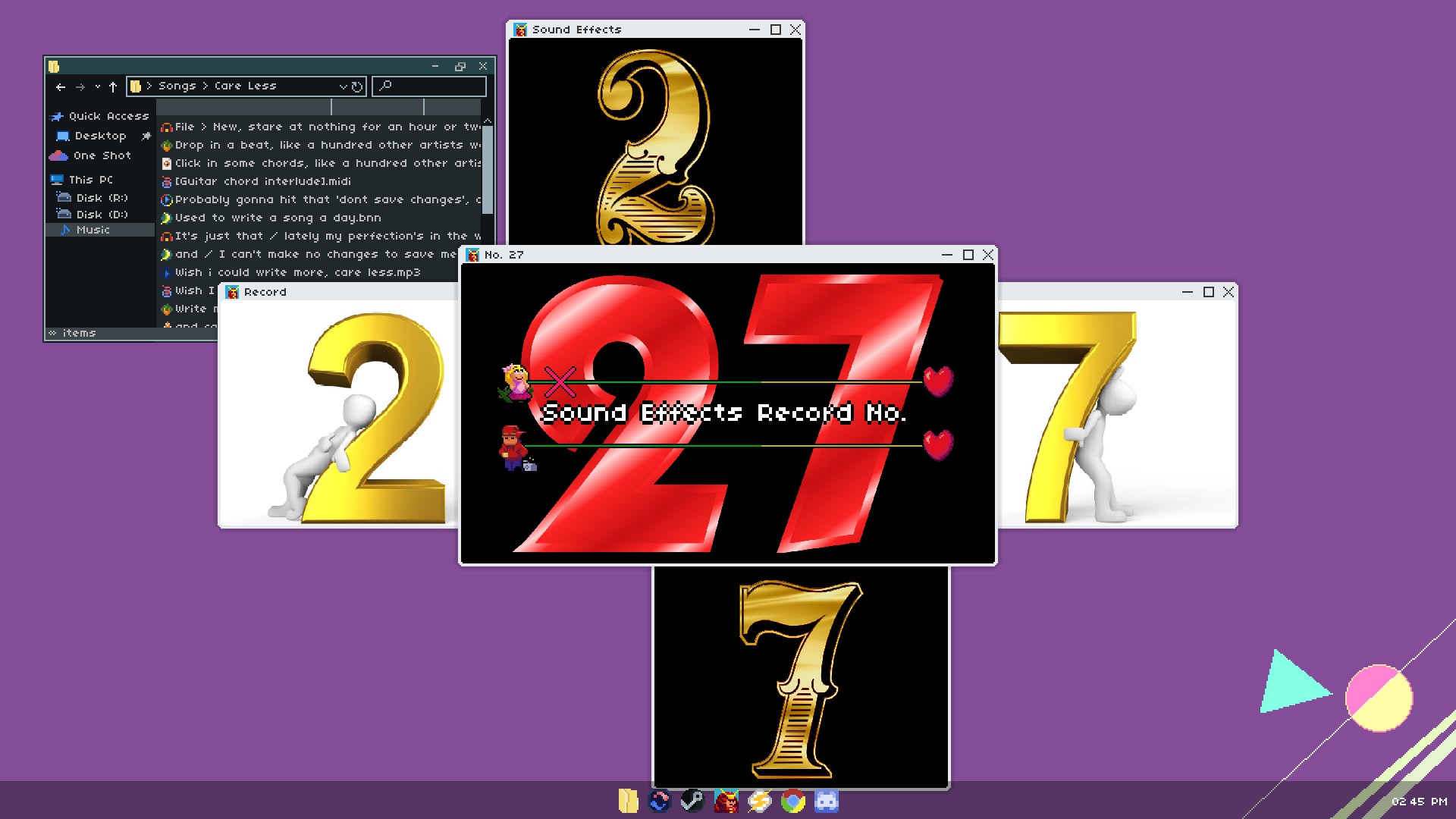Open Discord from the taskbar
This screenshot has width=1456, height=819.
827,801
